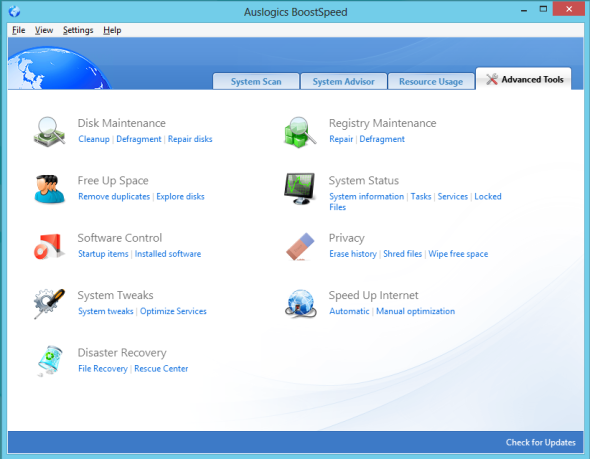Open the System information link
This screenshot has height=459, width=590.
(x=366, y=196)
